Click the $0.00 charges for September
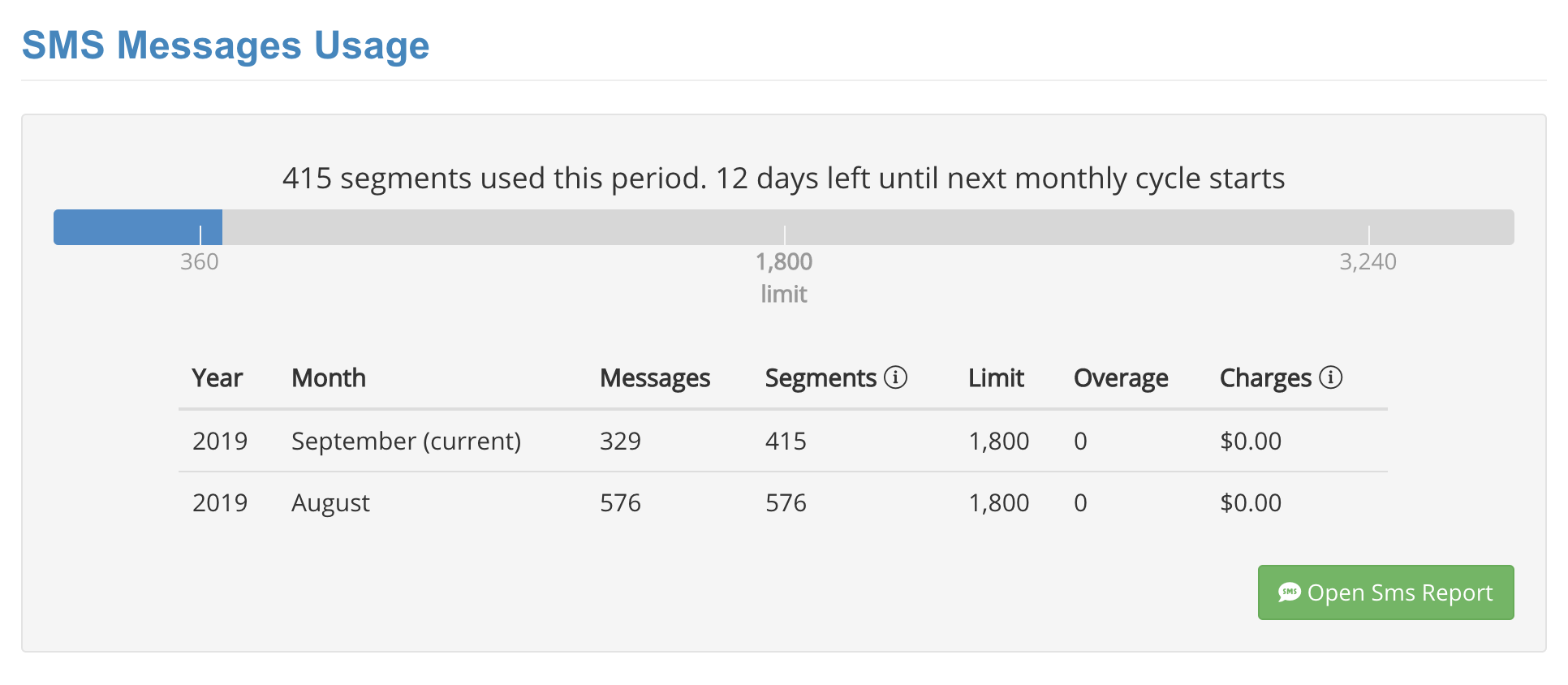1568x685 pixels. (1250, 441)
